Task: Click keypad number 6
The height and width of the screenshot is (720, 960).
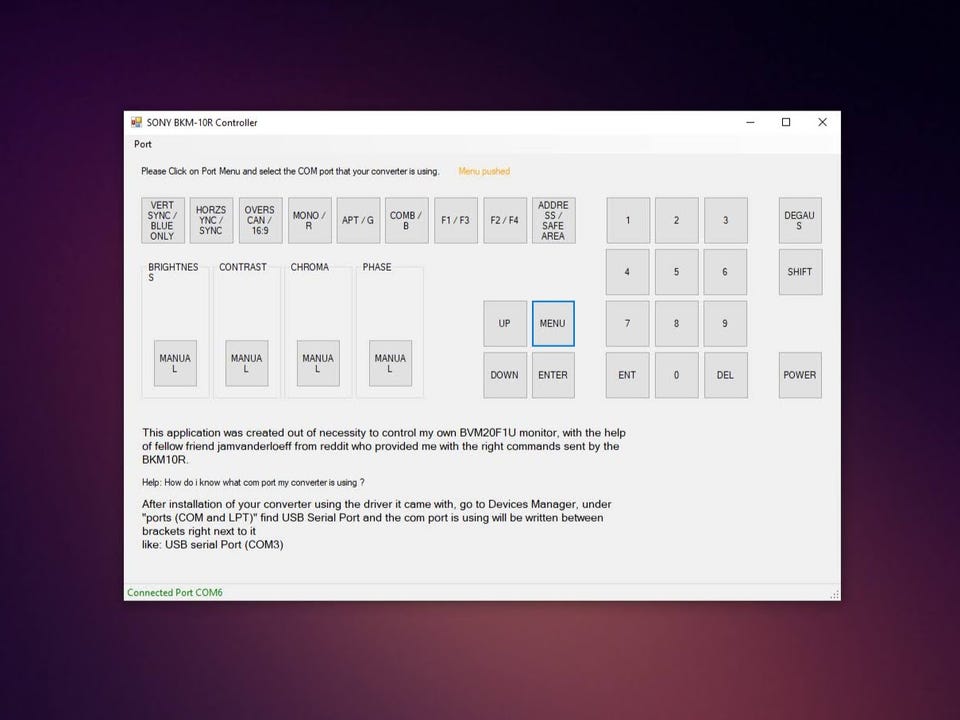Action: click(725, 272)
